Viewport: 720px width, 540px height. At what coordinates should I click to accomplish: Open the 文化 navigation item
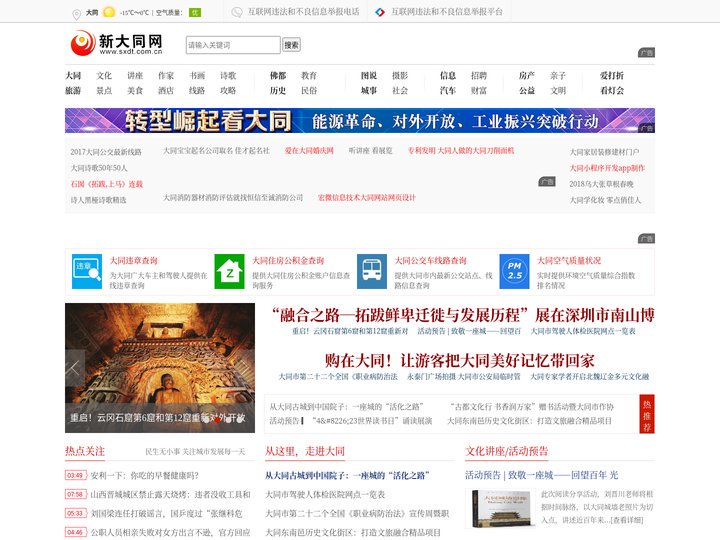pyautogui.click(x=104, y=76)
